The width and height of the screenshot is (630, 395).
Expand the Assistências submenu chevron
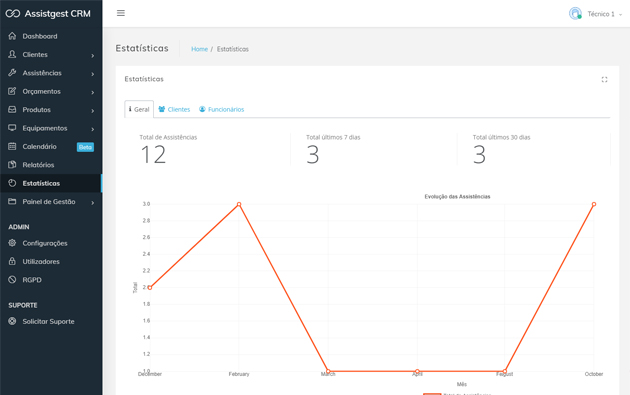[92, 74]
